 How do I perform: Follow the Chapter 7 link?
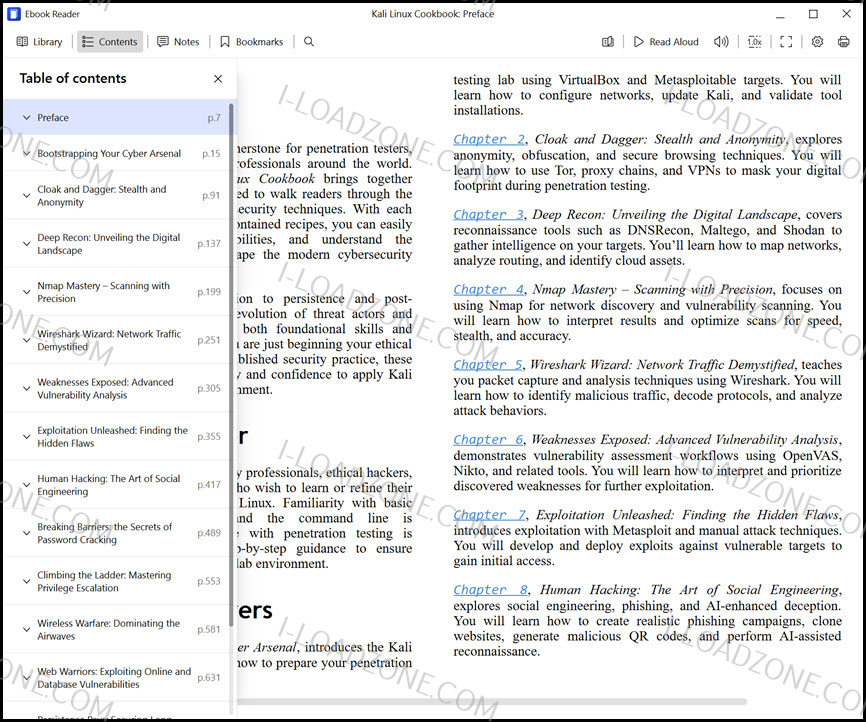pos(490,515)
